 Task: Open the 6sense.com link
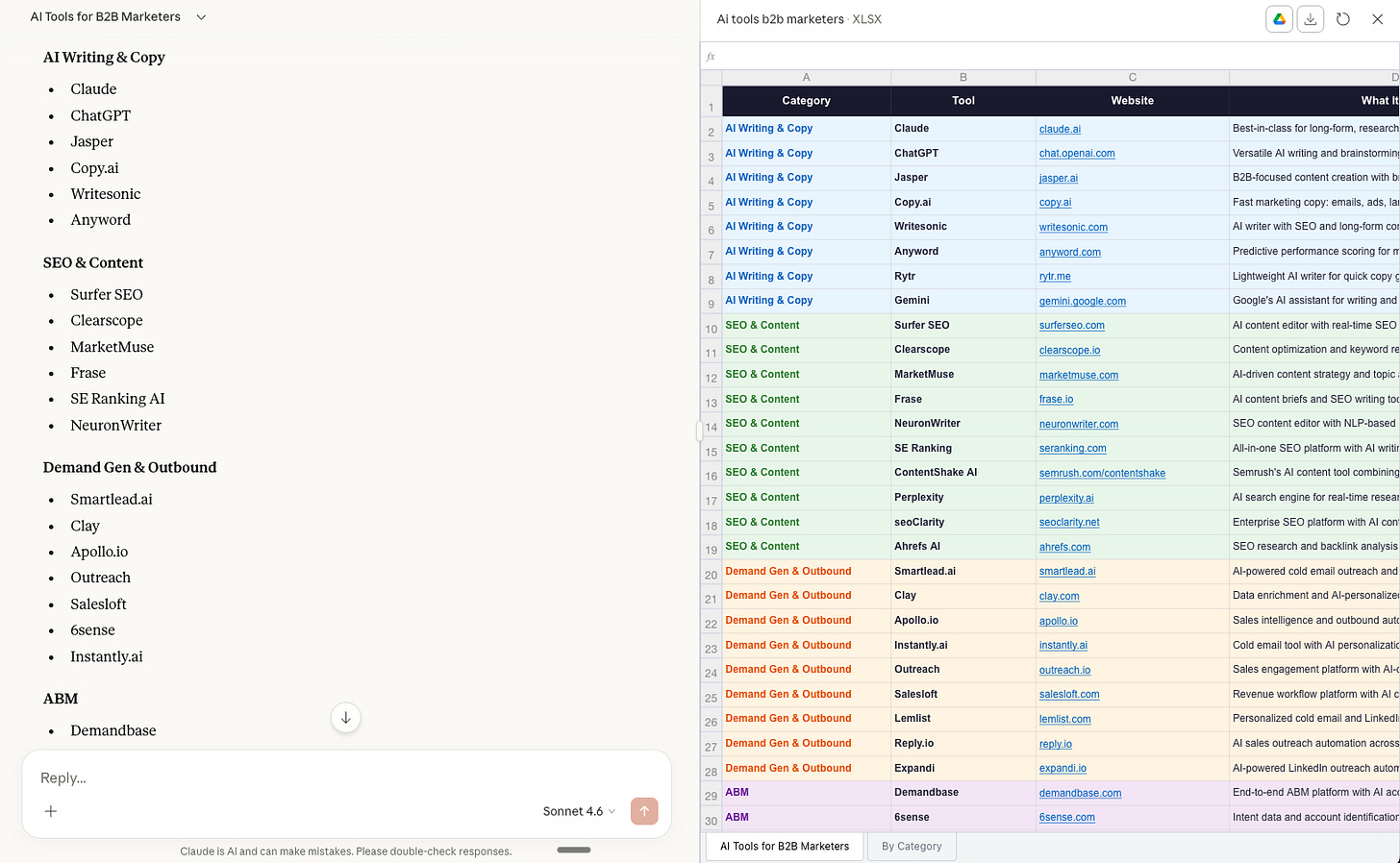tap(1067, 818)
